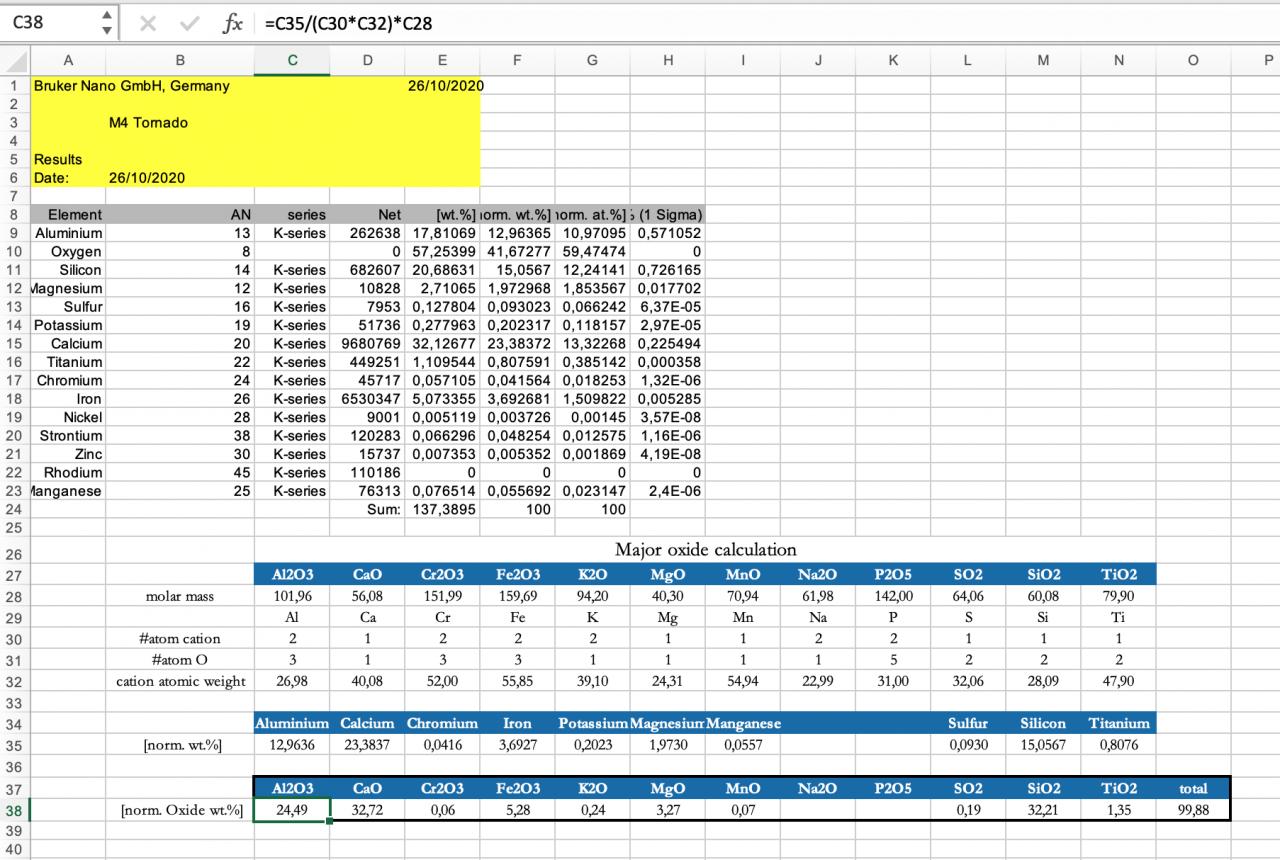Select the oxide value 1,35
Screen dimensions: 1280x860
point(1118,810)
